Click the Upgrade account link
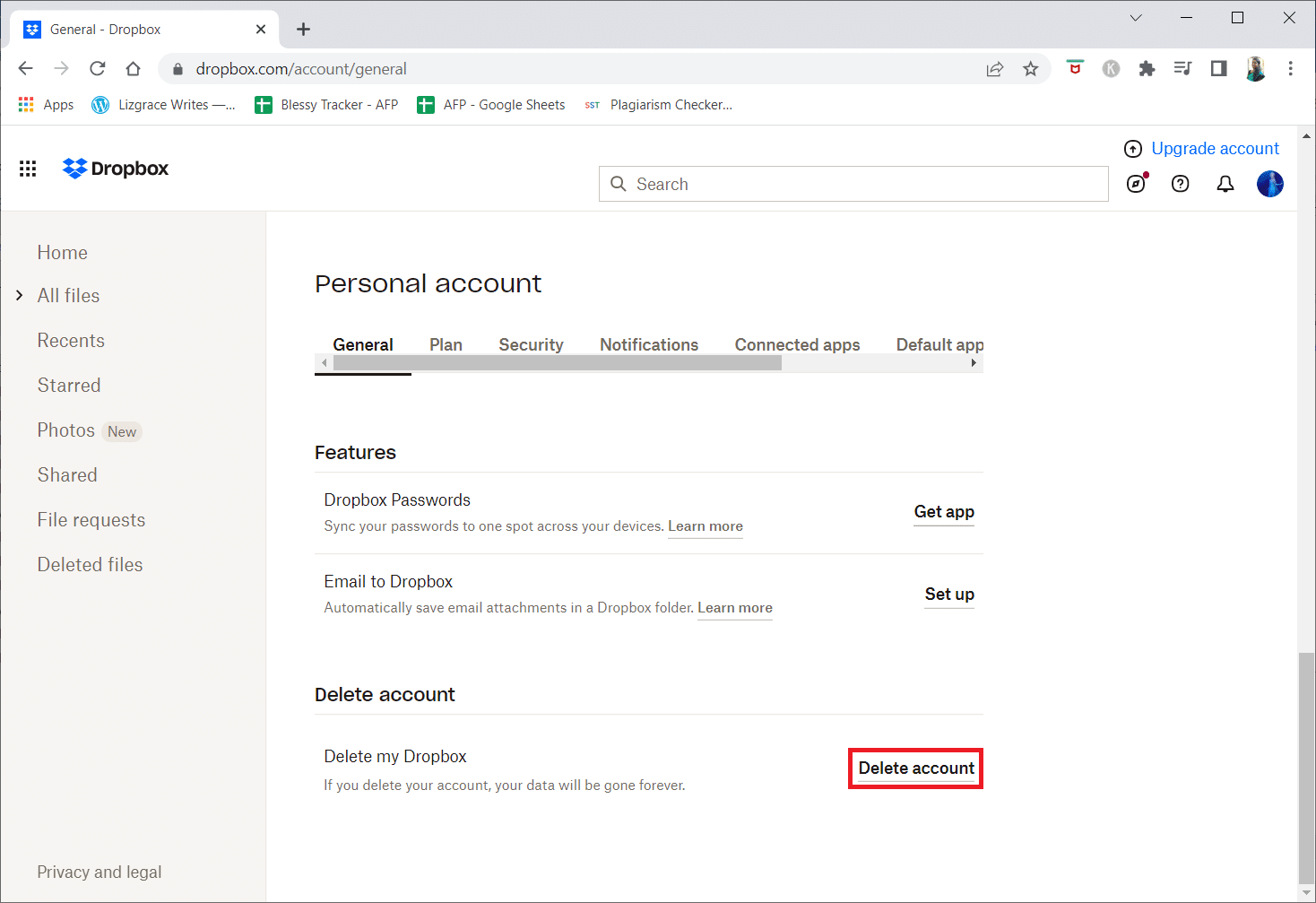1316x903 pixels. click(x=1215, y=149)
